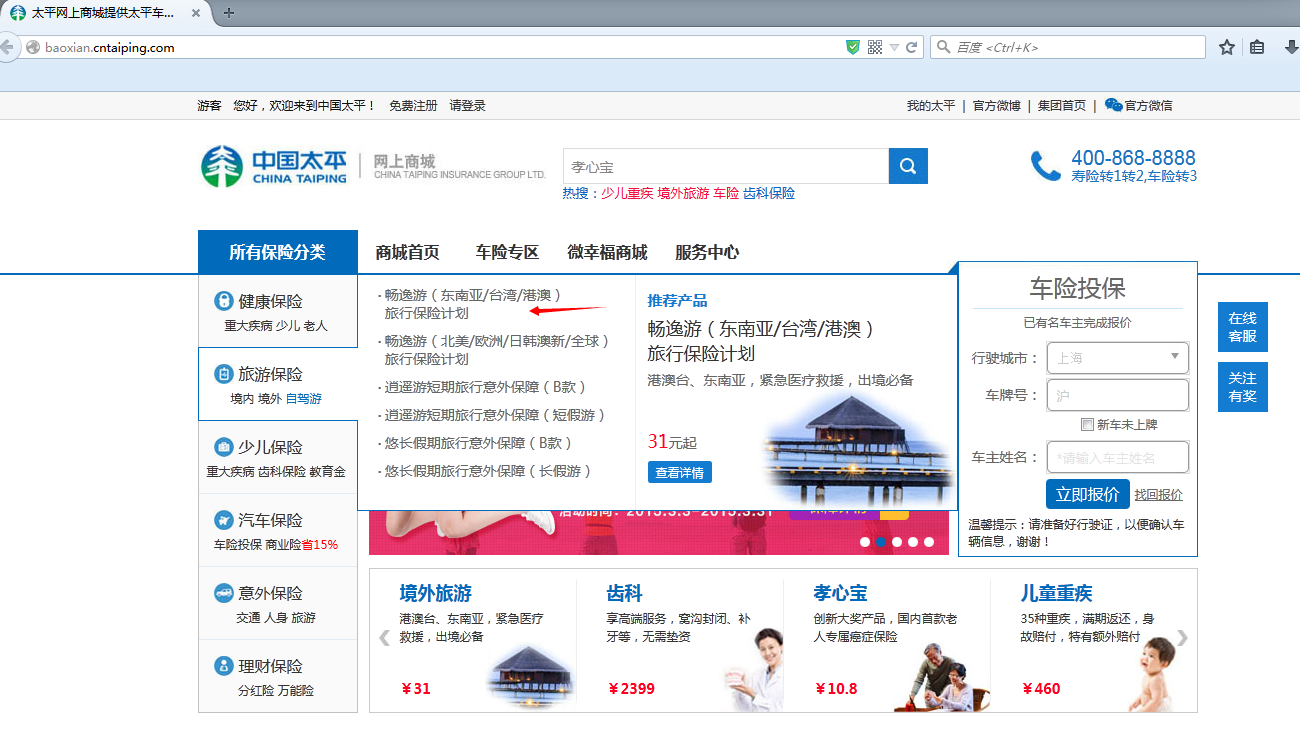This screenshot has width=1300, height=732.
Task: Click the 请登录 link
Action: click(x=467, y=105)
